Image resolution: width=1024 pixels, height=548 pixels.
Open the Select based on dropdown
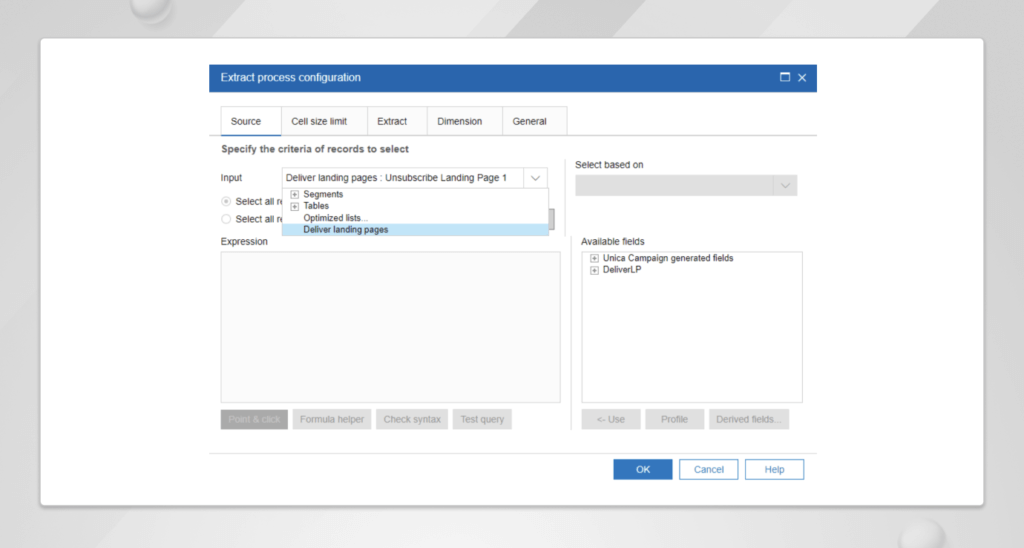(x=785, y=186)
